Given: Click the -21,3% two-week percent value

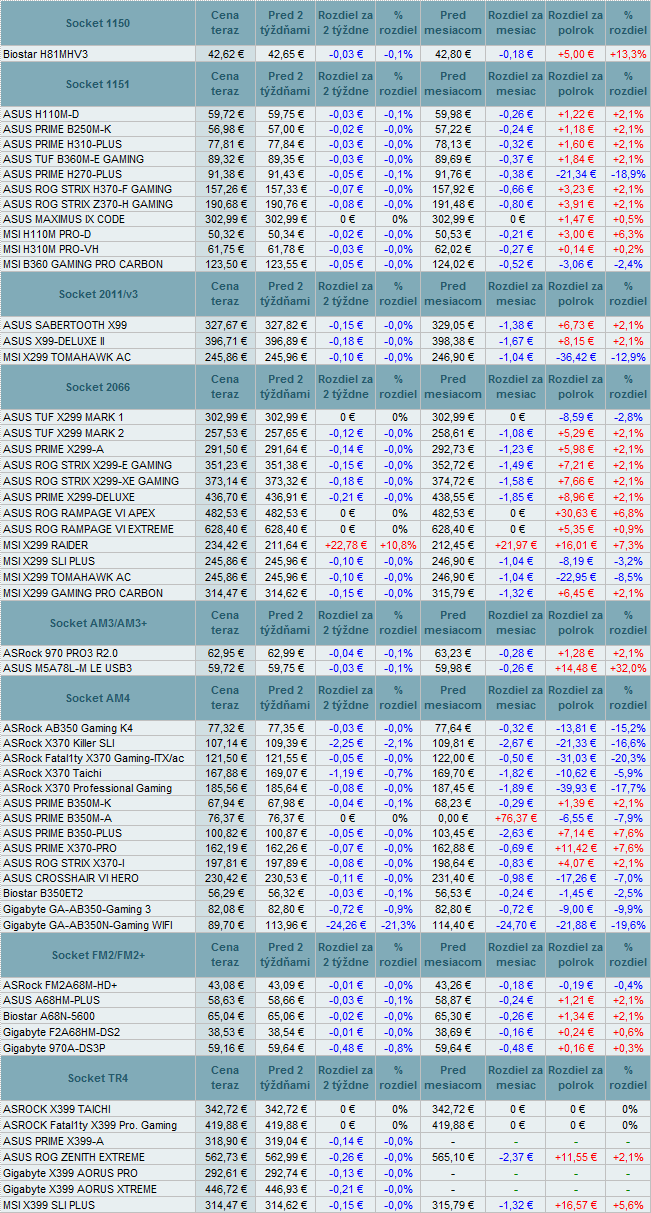Looking at the screenshot, I should pos(398,925).
